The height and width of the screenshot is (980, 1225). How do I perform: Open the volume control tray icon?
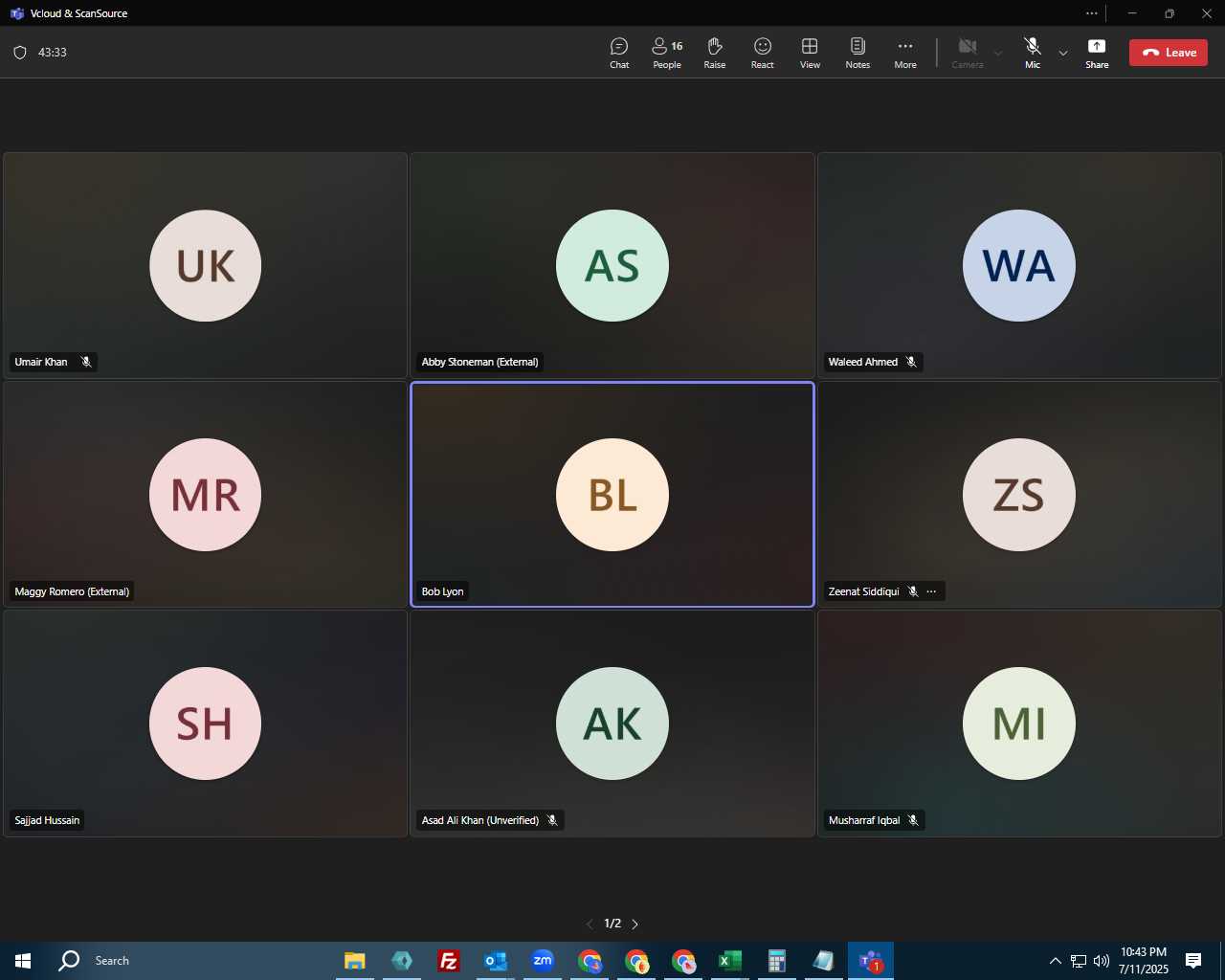tap(1102, 961)
